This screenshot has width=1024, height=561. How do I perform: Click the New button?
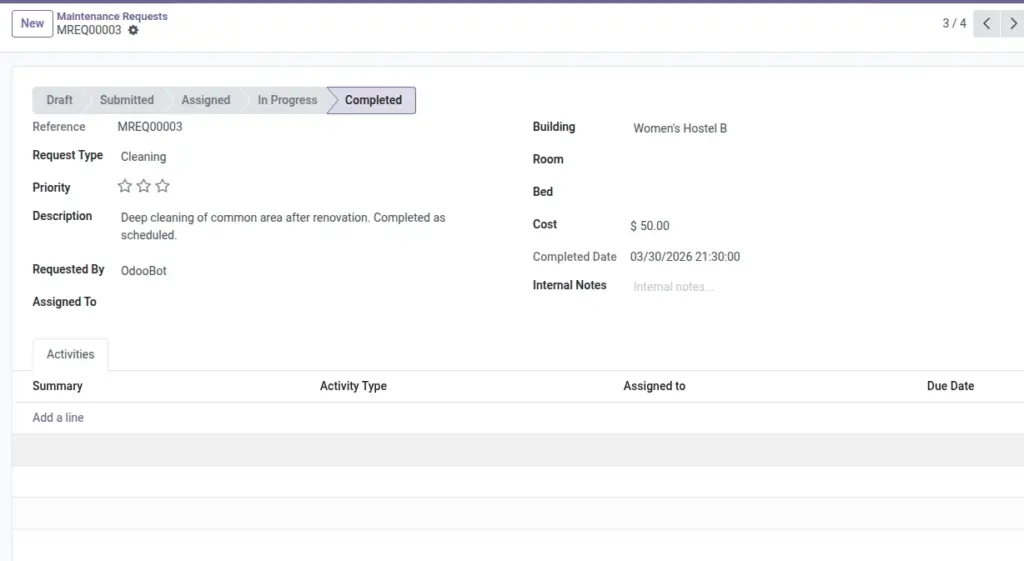(x=32, y=24)
